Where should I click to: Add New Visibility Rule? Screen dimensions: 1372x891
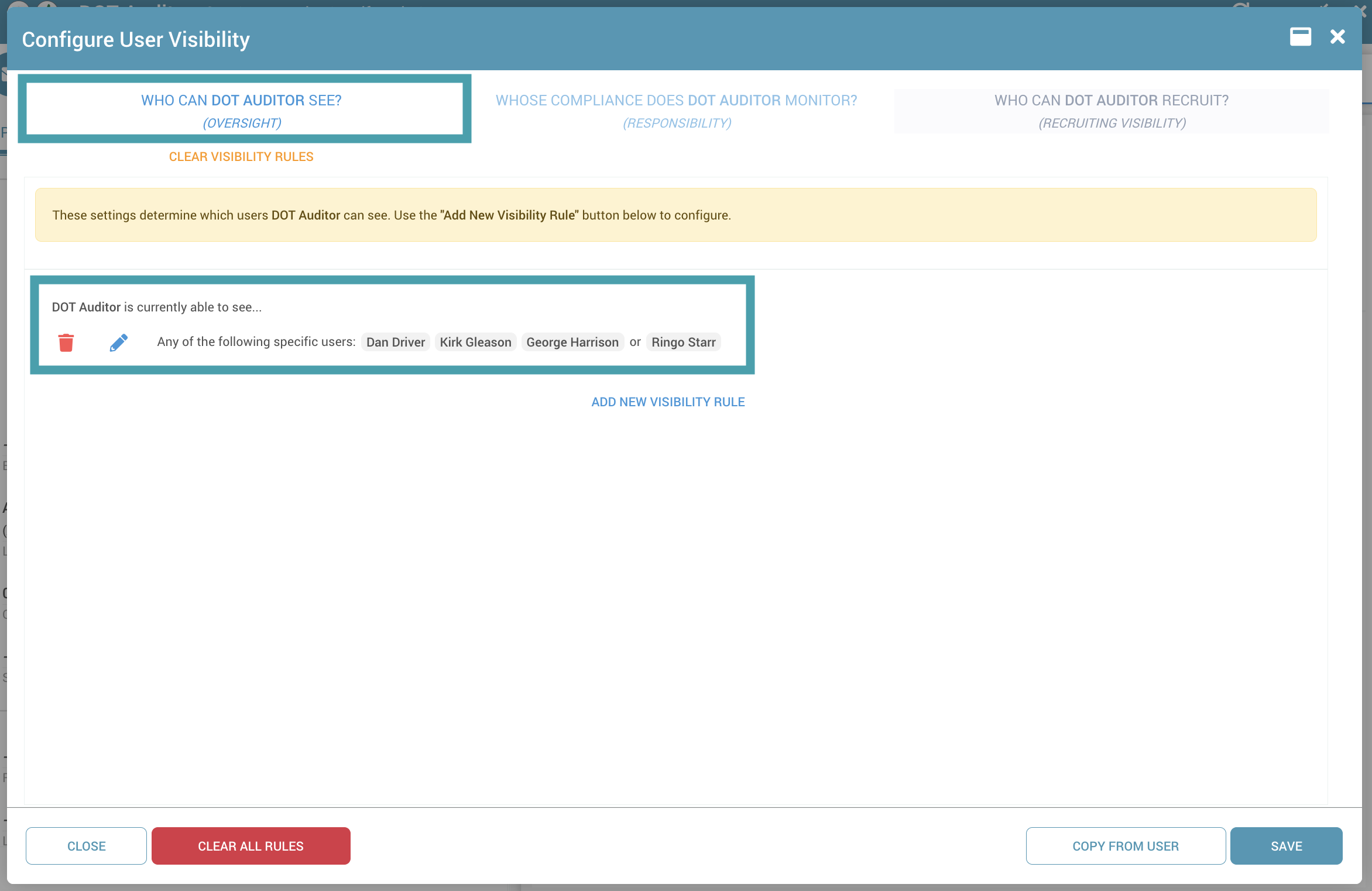point(668,402)
